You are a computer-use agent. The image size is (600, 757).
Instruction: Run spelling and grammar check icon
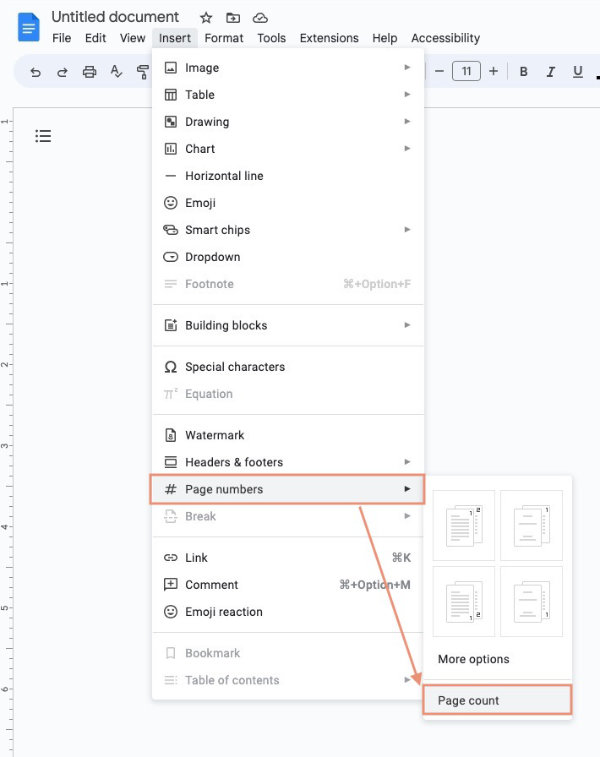[116, 72]
